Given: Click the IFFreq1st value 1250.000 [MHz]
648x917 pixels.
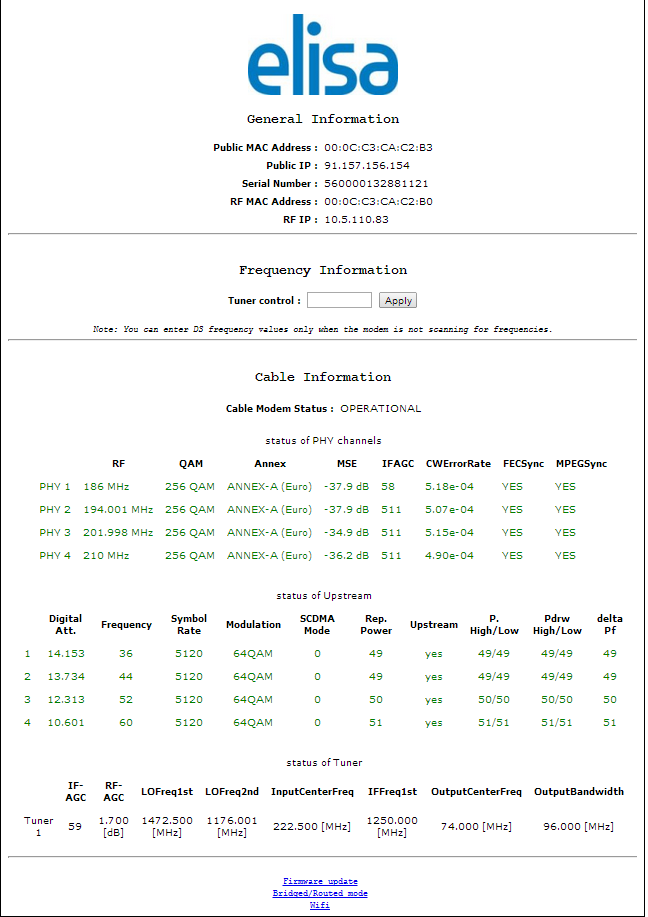Looking at the screenshot, I should (x=392, y=826).
